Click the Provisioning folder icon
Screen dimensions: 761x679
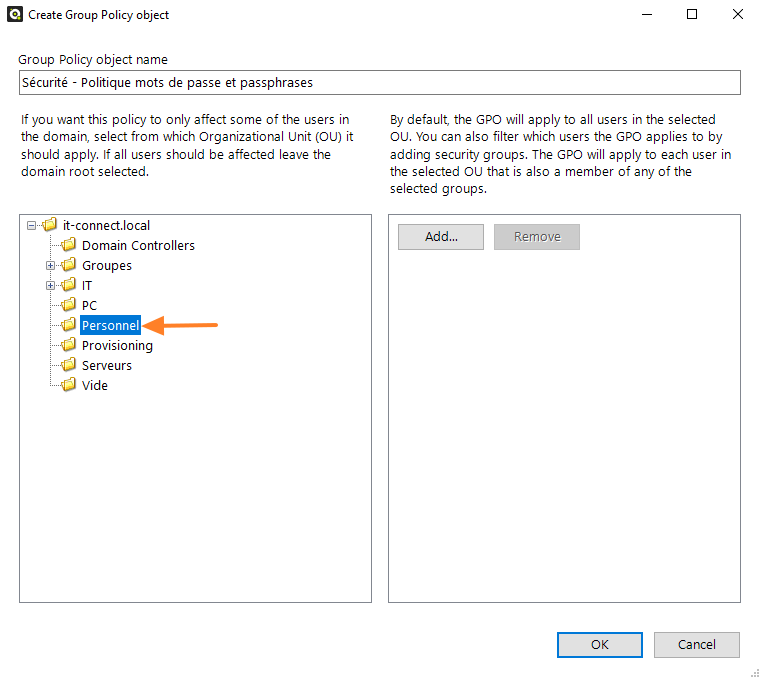[69, 345]
